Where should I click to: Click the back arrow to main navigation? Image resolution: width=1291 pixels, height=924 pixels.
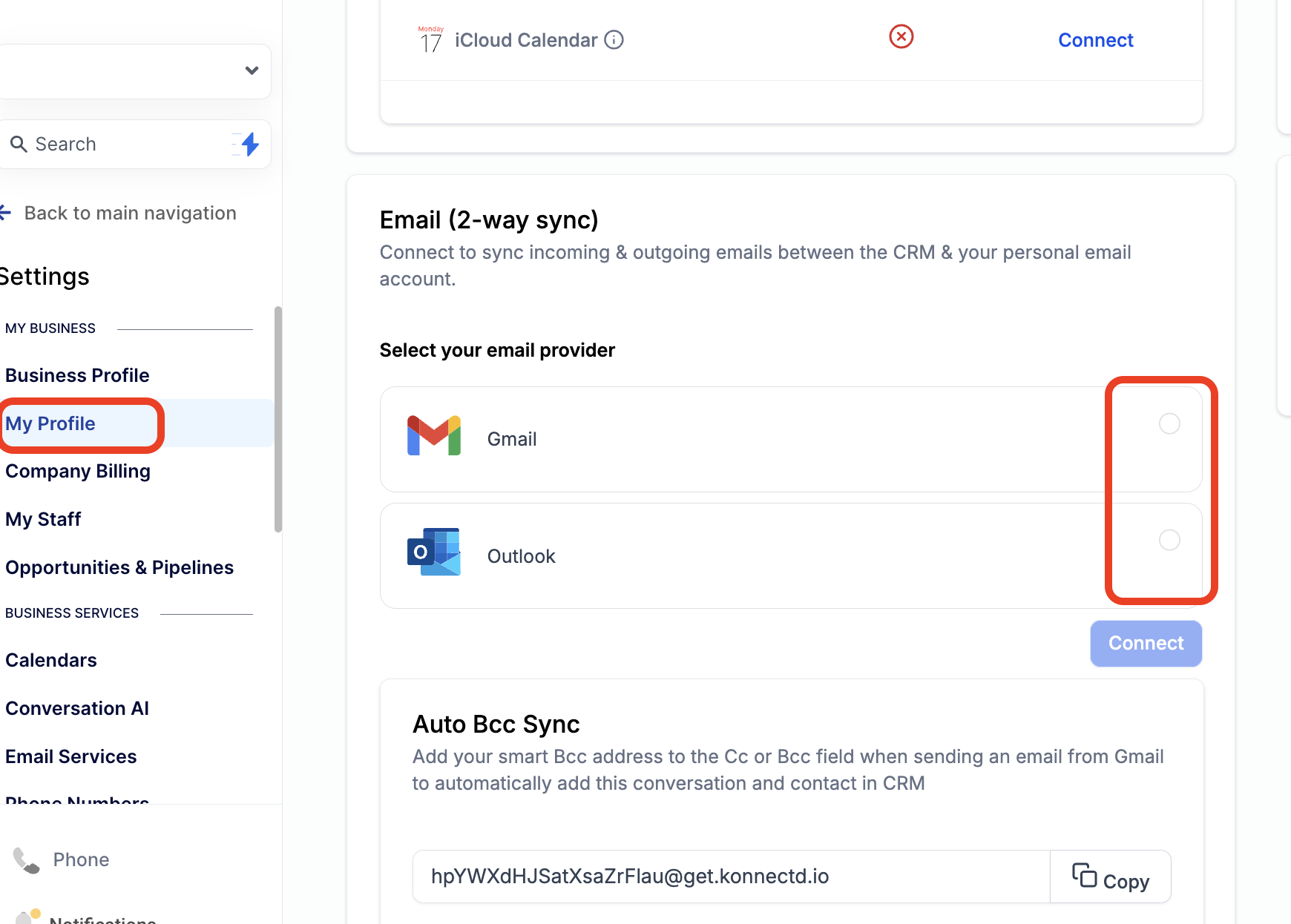(x=6, y=214)
